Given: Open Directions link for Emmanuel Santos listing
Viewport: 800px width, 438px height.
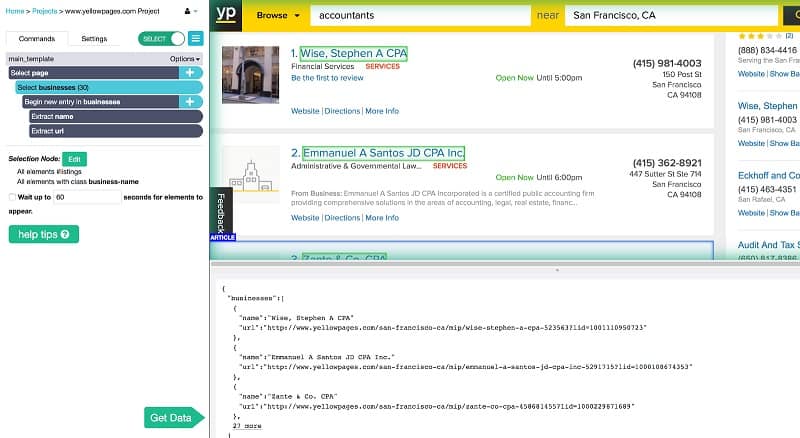Looking at the screenshot, I should [x=342, y=217].
